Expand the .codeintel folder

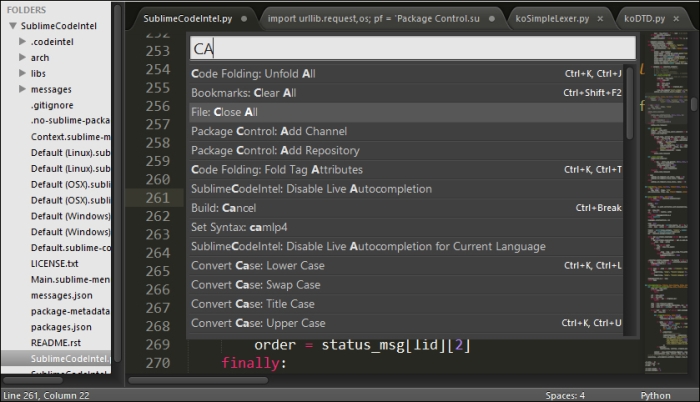22,42
